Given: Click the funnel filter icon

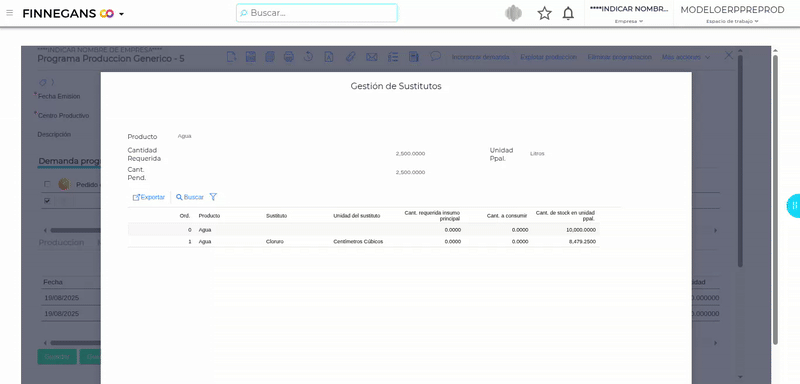Looking at the screenshot, I should pyautogui.click(x=213, y=197).
